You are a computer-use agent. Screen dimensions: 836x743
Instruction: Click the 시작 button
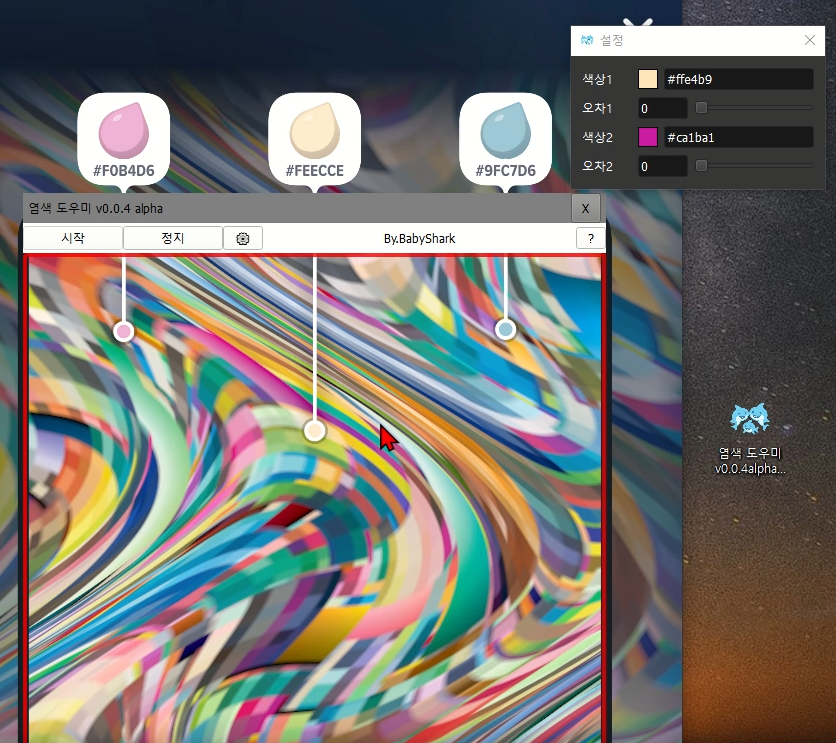tap(73, 238)
